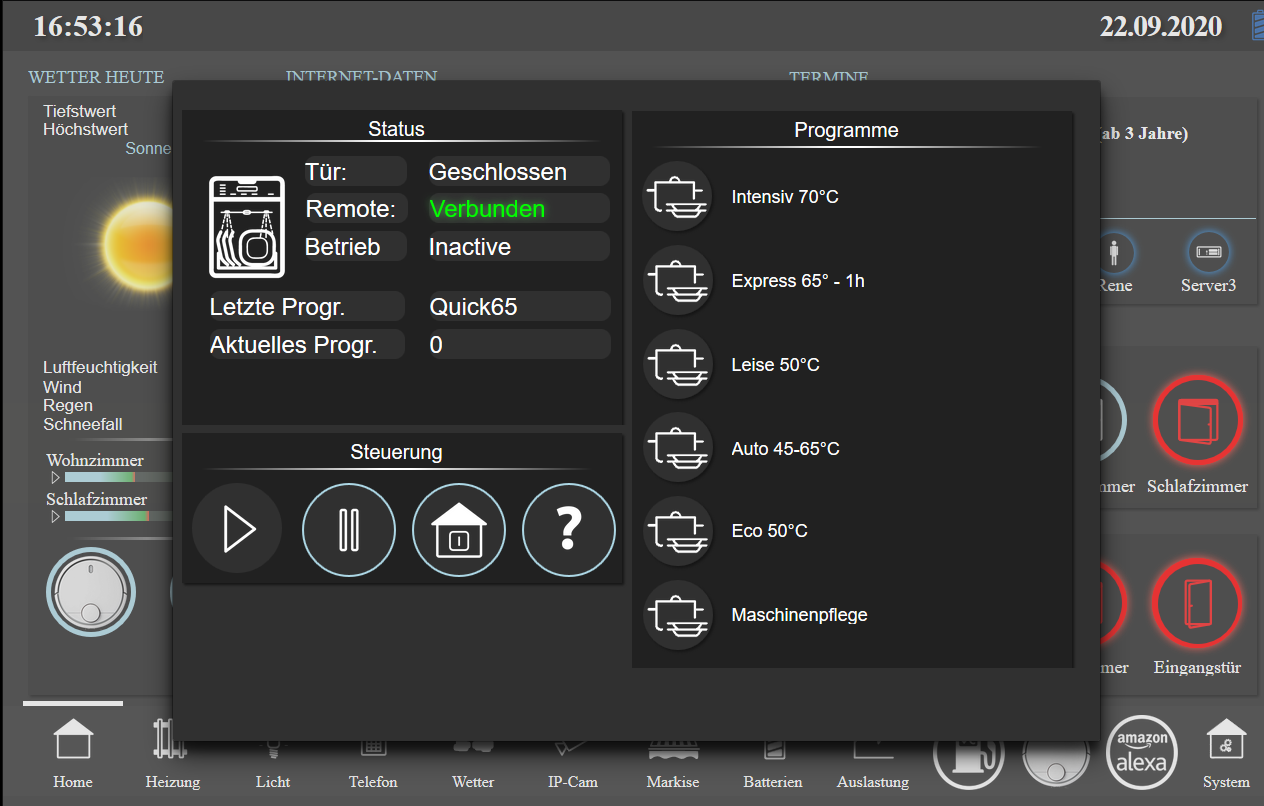Click the Tiefstwert label
This screenshot has width=1264, height=806.
[80, 111]
